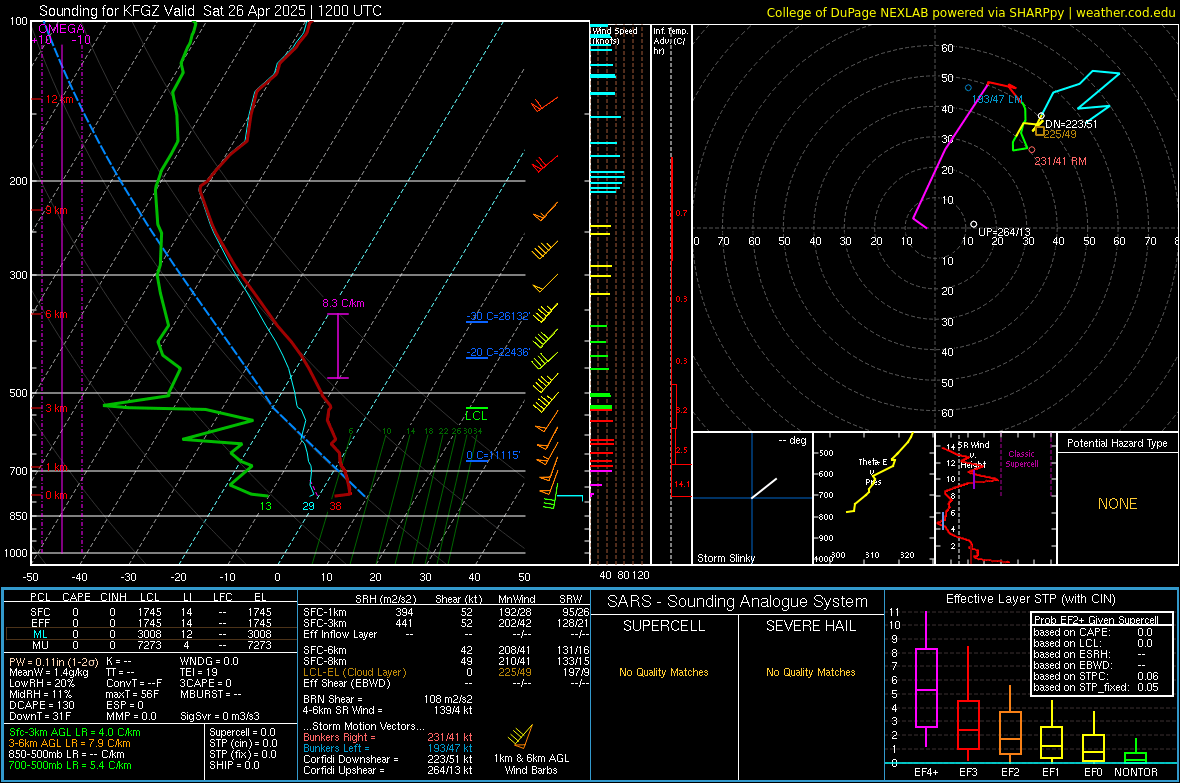Click the Supercell = 0.0 composite value
The height and width of the screenshot is (783, 1180).
242,733
